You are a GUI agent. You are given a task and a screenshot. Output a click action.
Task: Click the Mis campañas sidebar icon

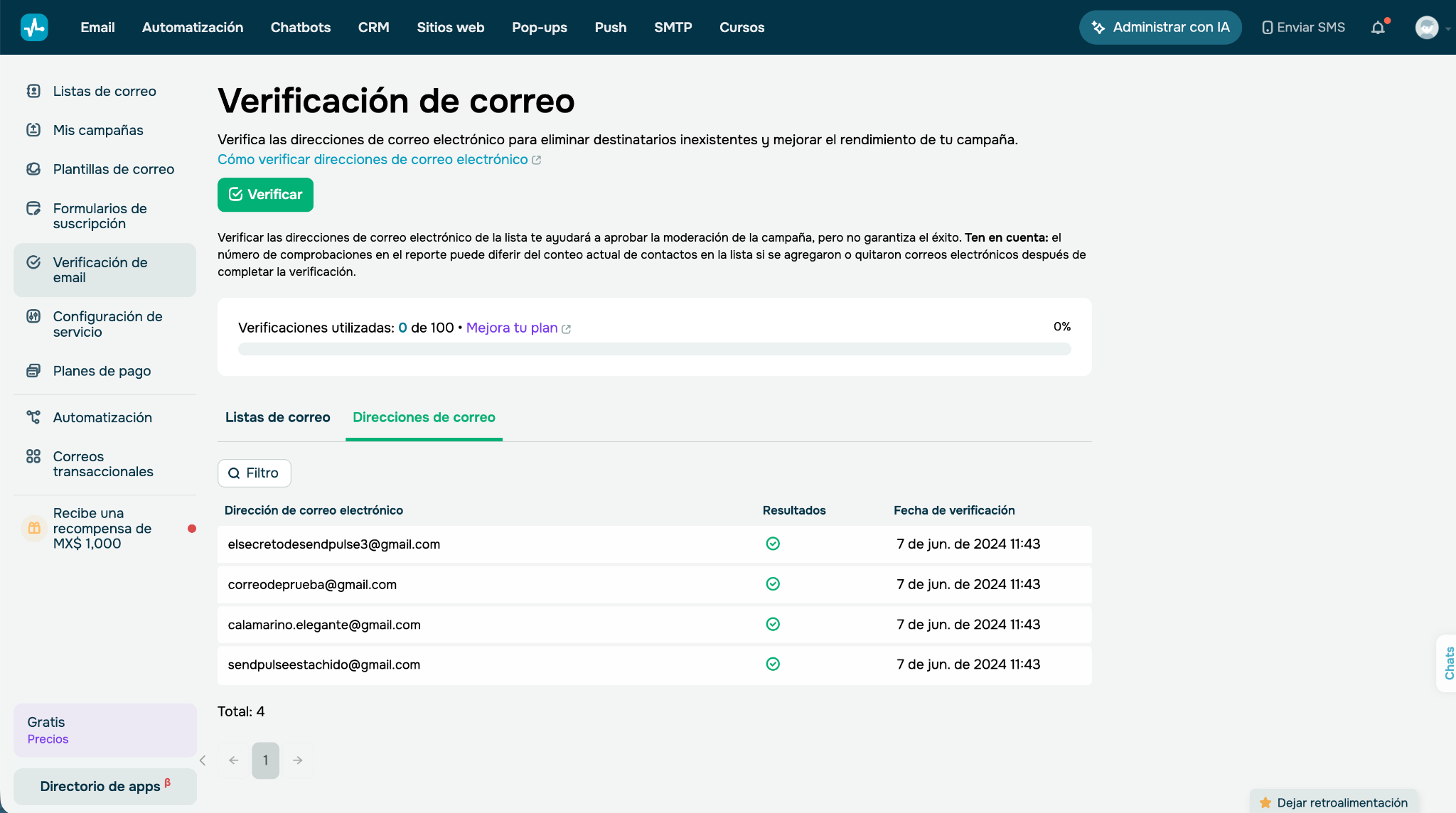(x=33, y=129)
